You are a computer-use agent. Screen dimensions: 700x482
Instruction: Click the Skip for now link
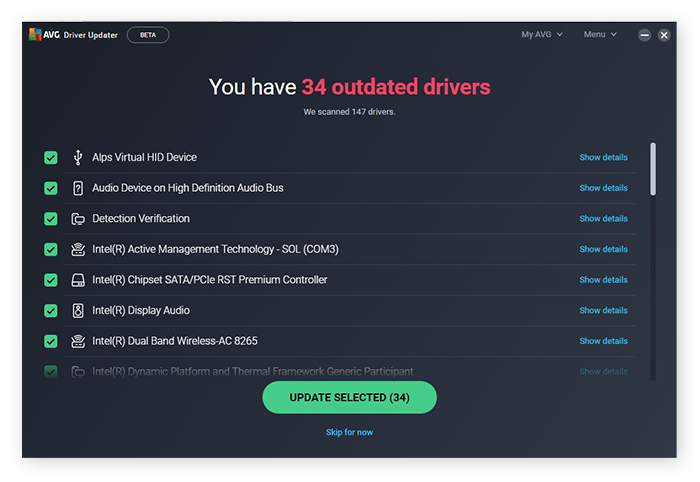click(349, 432)
